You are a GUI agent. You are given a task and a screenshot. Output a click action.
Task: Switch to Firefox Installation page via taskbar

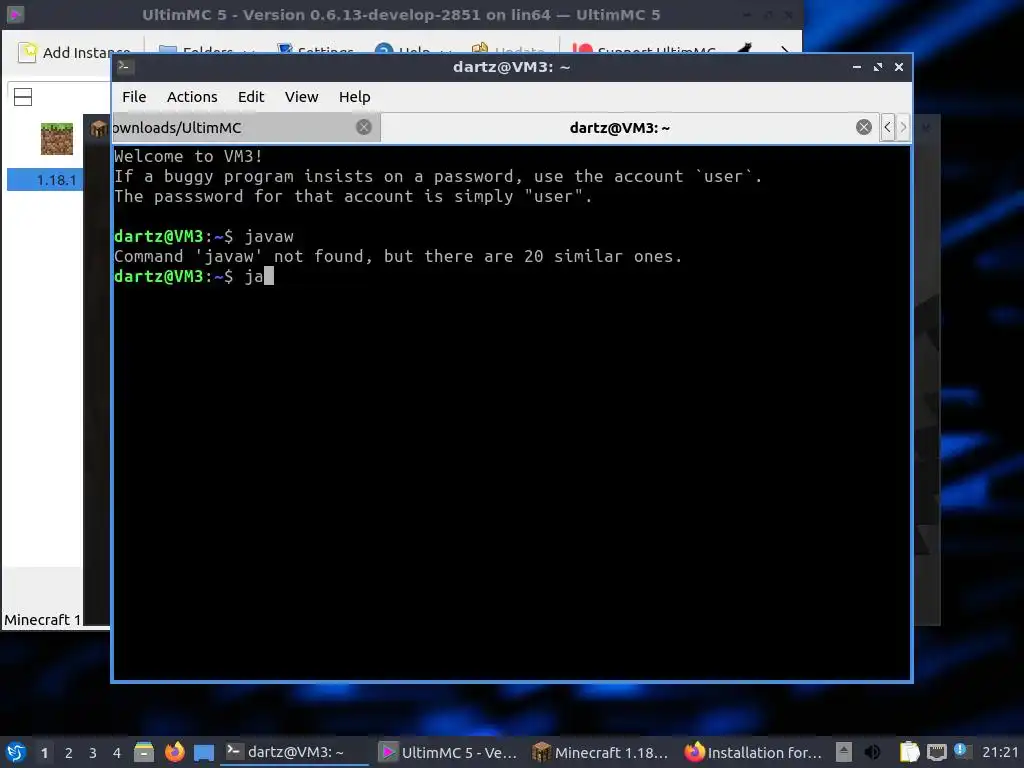coord(753,752)
